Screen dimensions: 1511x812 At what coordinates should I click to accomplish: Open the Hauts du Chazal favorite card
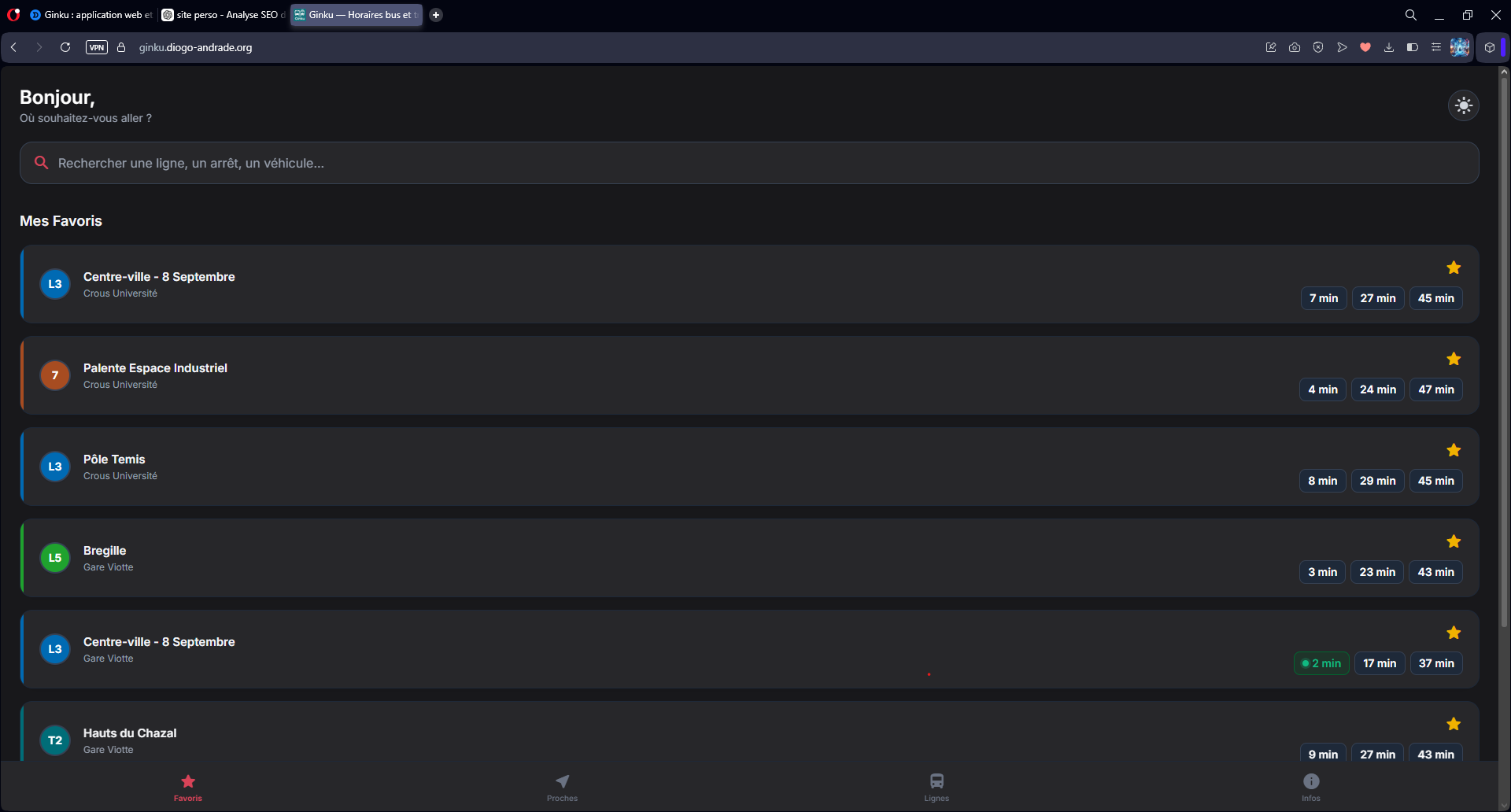point(749,732)
